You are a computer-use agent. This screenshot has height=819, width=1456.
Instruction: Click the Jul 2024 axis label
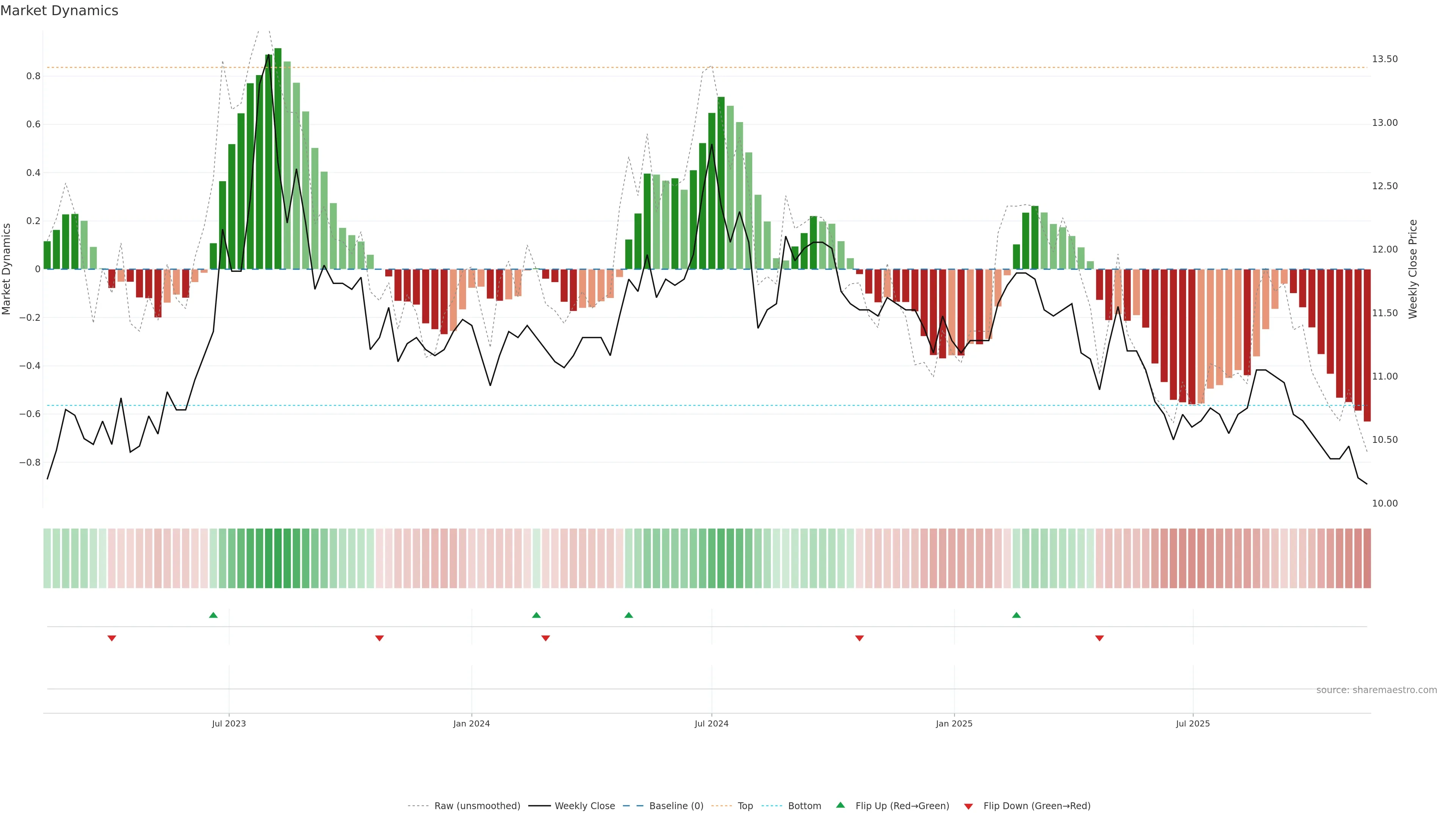(x=711, y=723)
